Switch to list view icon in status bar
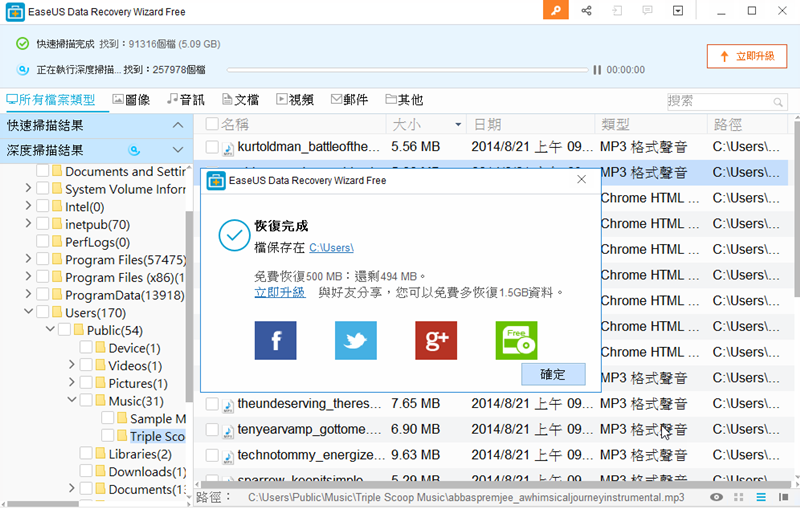This screenshot has width=800, height=509. (761, 497)
